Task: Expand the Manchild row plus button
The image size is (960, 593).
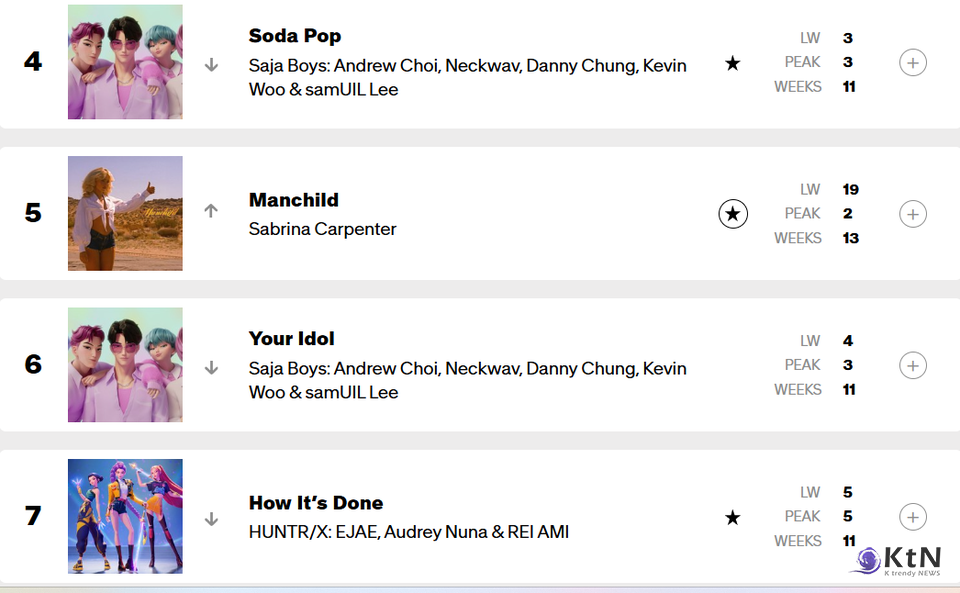Action: pyautogui.click(x=912, y=214)
